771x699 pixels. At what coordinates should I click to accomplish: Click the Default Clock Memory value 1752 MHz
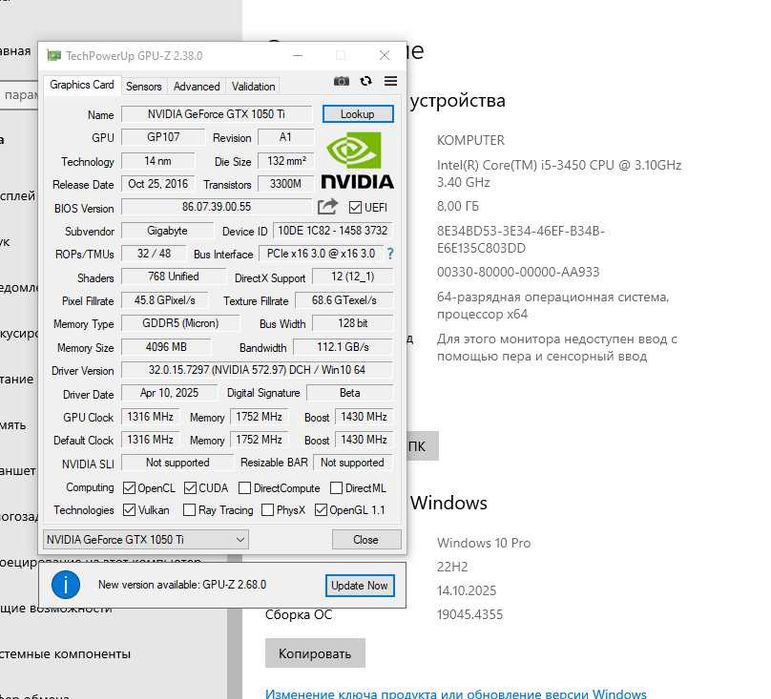tap(259, 439)
